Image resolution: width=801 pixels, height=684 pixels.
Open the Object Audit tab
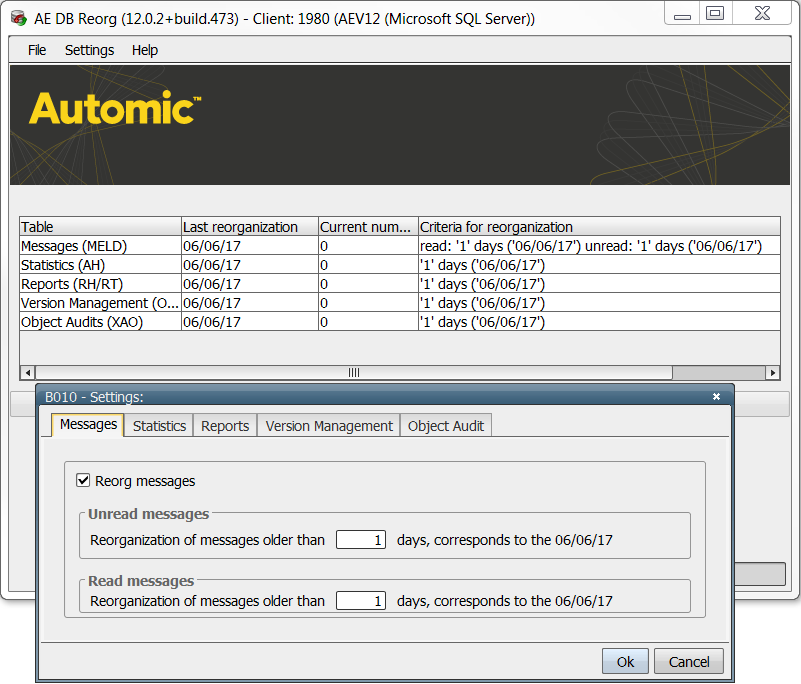(445, 425)
